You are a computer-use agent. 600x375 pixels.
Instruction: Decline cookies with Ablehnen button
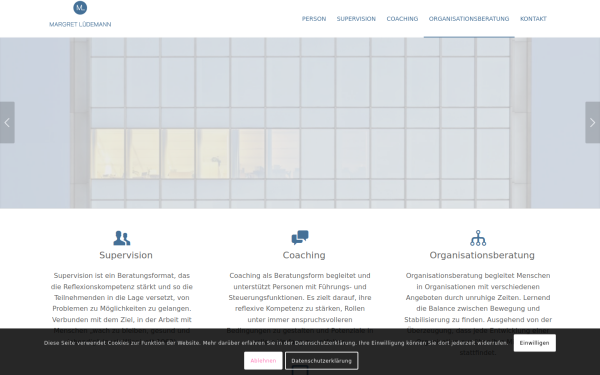pyautogui.click(x=263, y=361)
